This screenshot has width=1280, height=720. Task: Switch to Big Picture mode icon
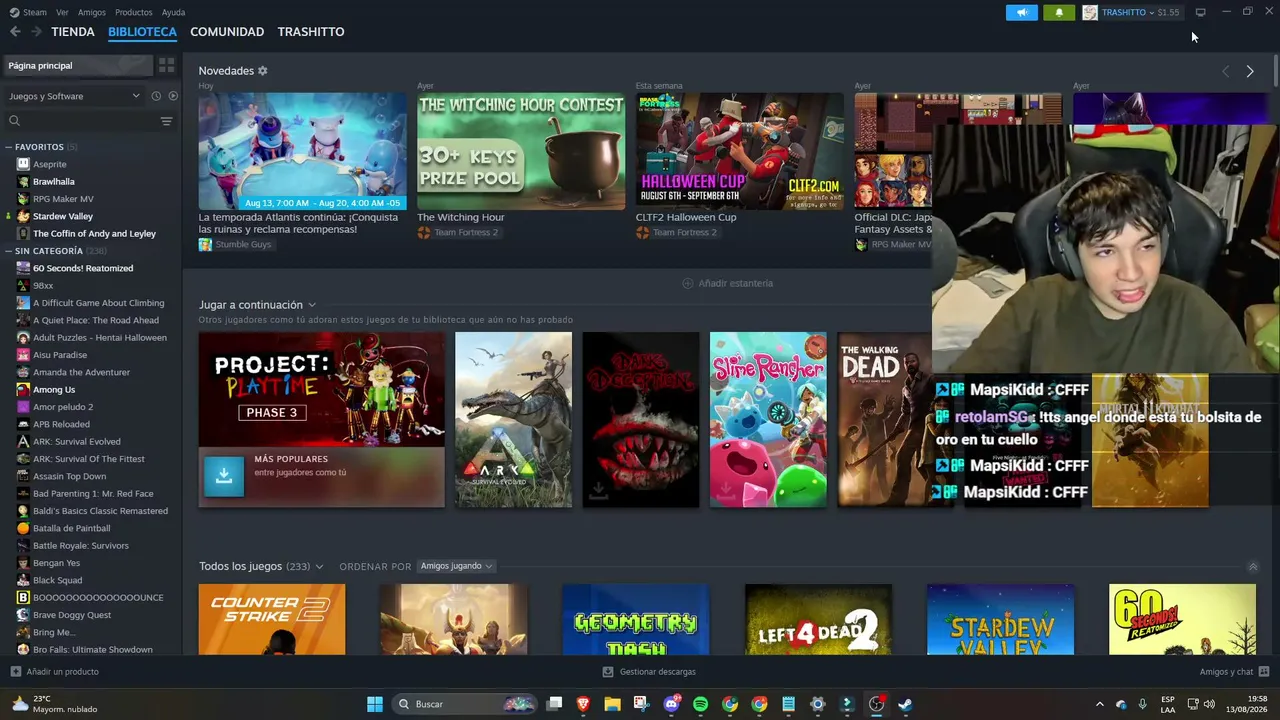pos(1200,12)
